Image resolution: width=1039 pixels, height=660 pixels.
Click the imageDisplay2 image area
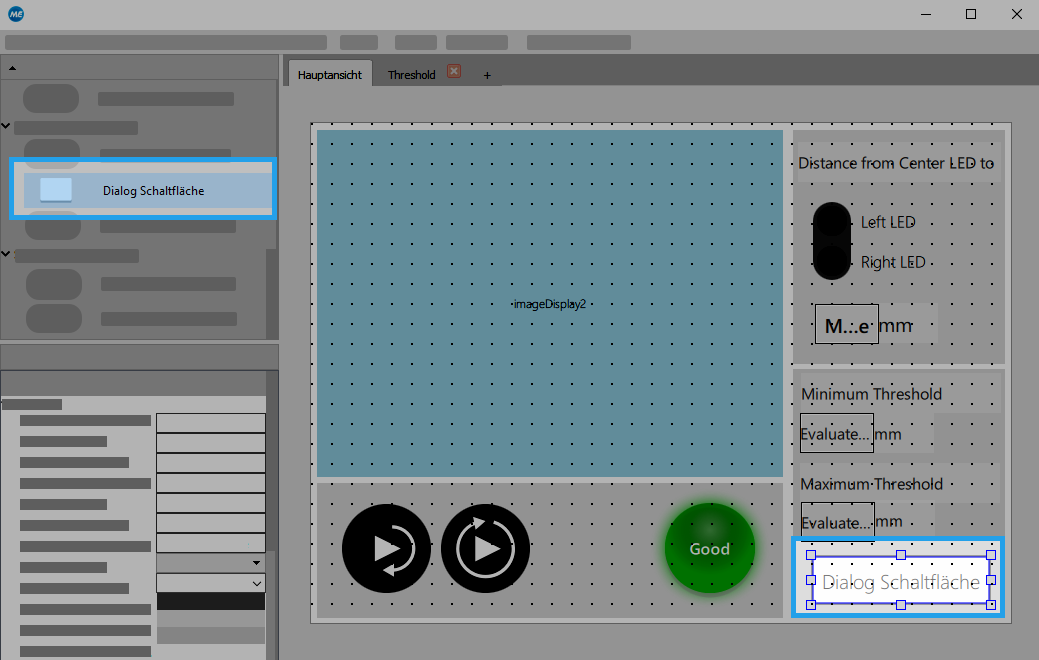point(550,303)
